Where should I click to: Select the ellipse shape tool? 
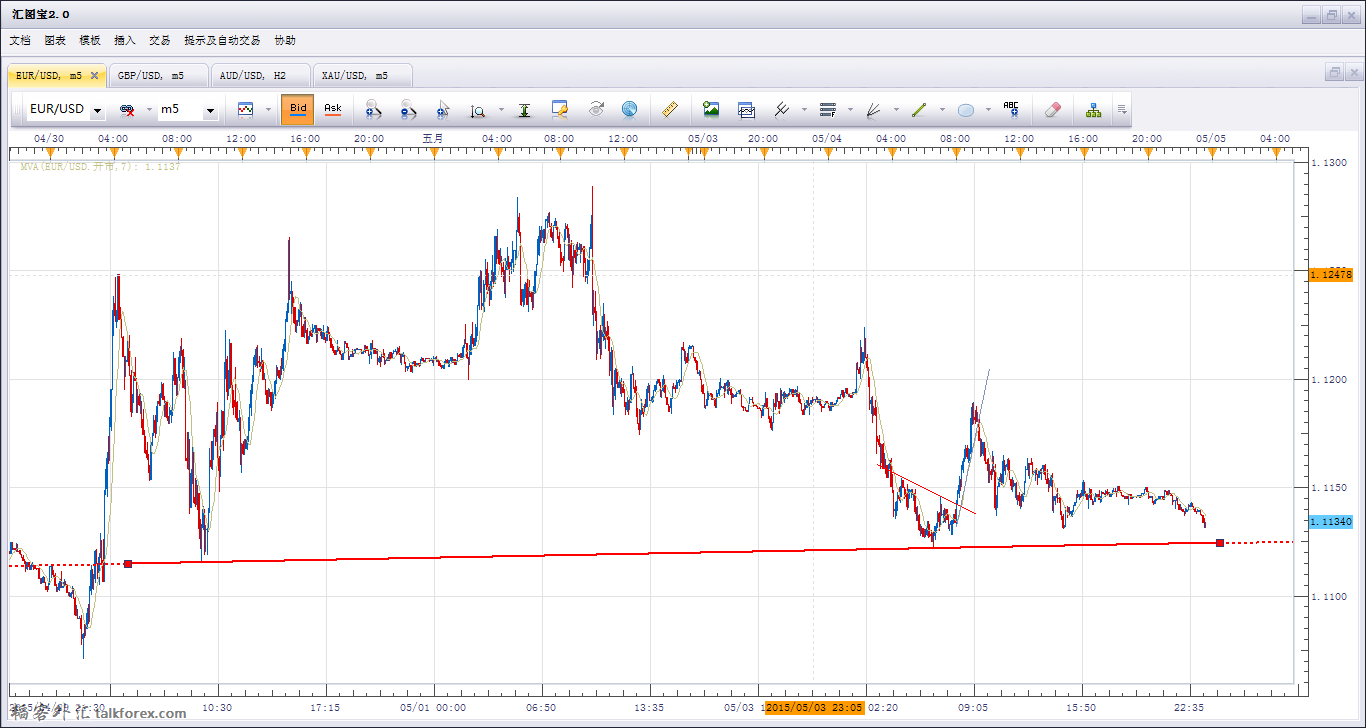[965, 109]
